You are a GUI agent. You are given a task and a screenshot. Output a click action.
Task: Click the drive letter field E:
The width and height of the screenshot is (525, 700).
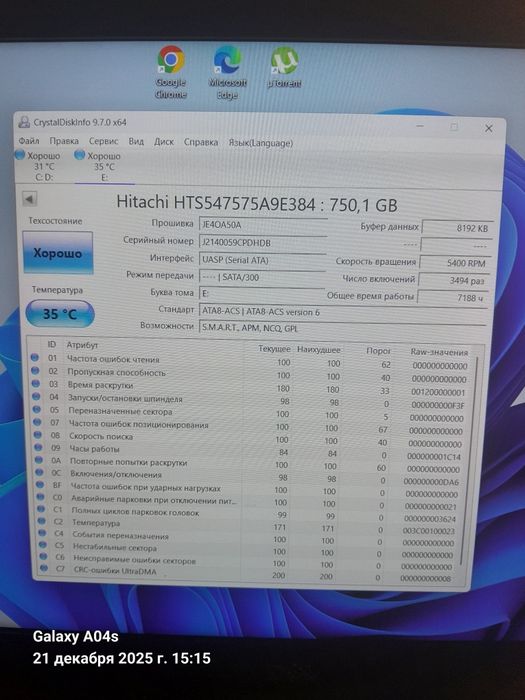click(262, 293)
